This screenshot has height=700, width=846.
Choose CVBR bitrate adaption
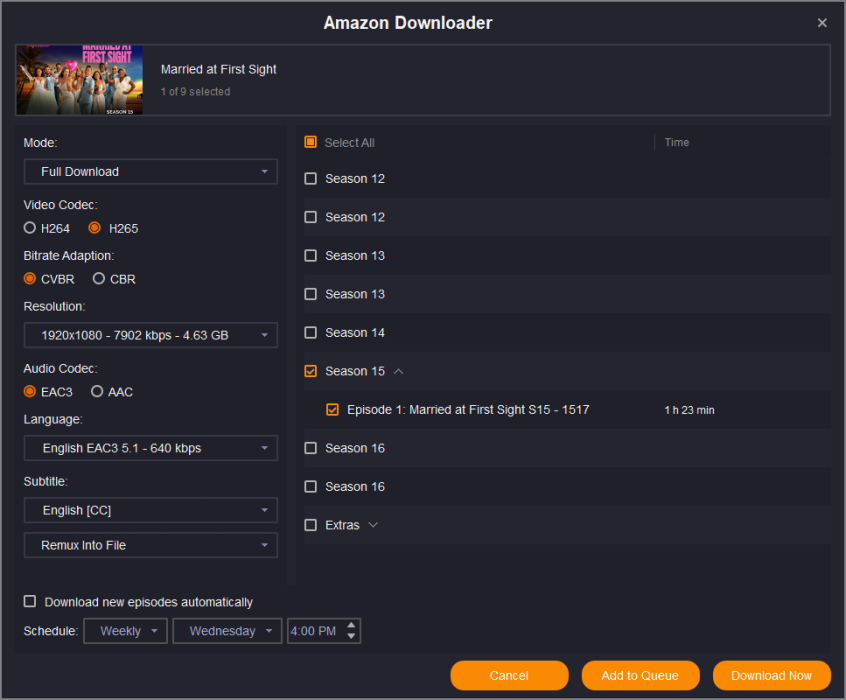(30, 279)
